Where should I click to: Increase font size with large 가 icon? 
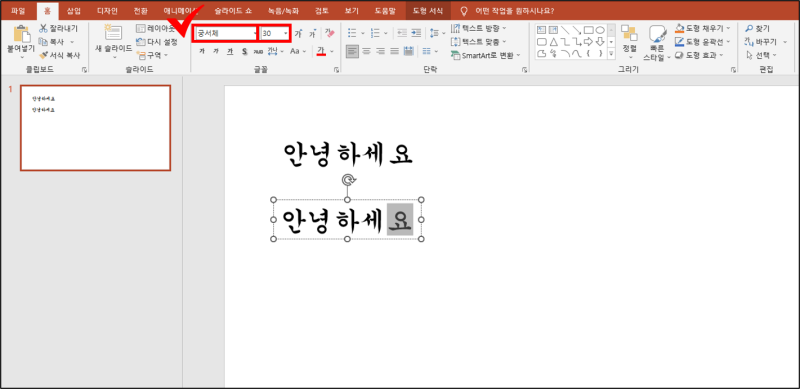point(298,34)
